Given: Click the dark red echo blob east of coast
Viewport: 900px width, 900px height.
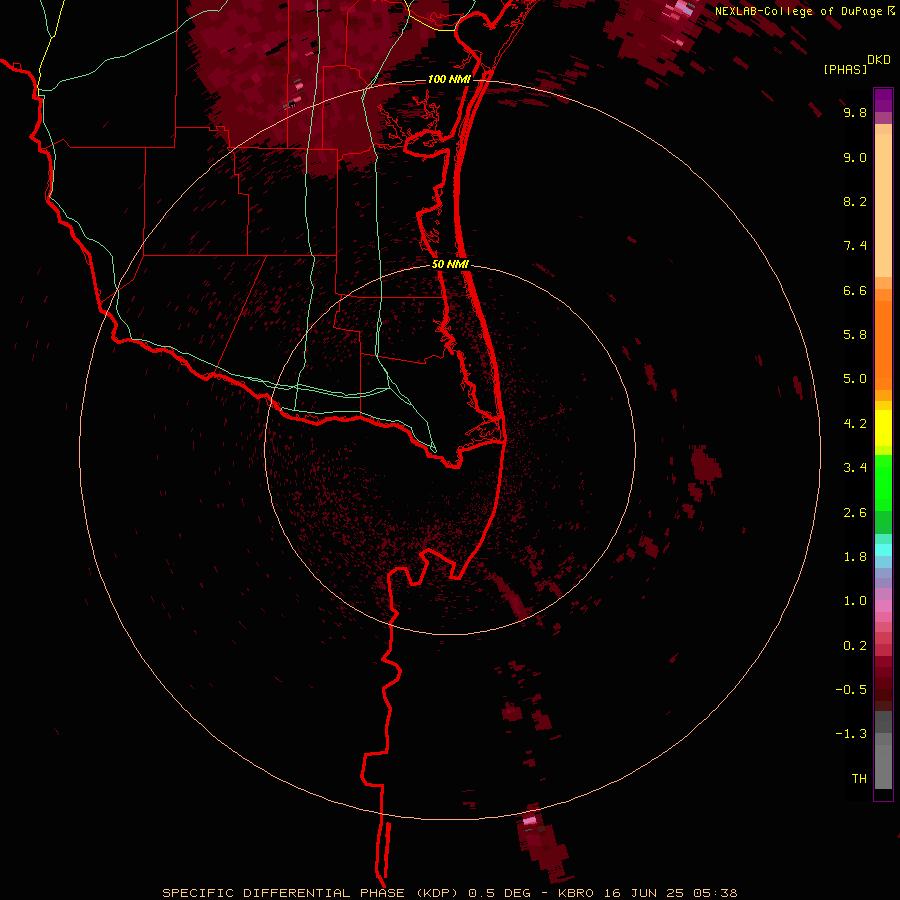Looking at the screenshot, I should (705, 464).
